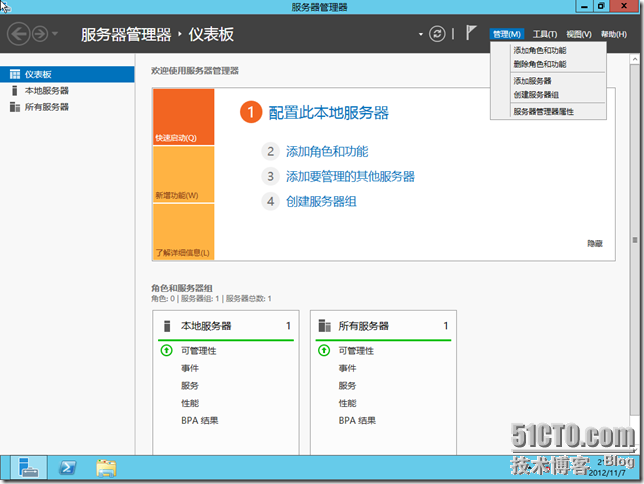Launch PowerShell from the taskbar

coord(67,468)
